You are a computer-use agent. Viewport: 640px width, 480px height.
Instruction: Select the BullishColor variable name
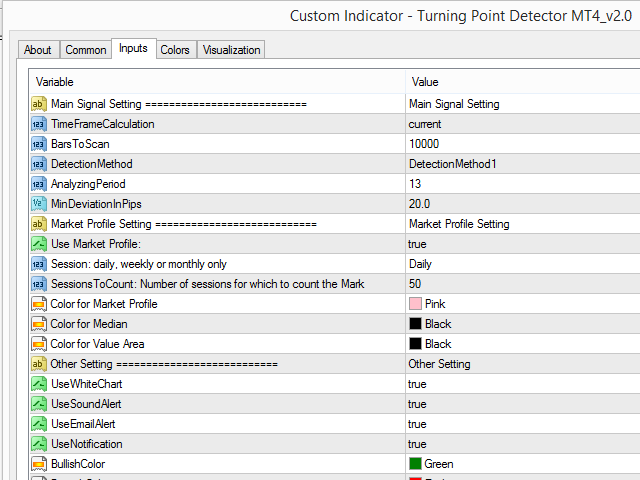tap(78, 464)
